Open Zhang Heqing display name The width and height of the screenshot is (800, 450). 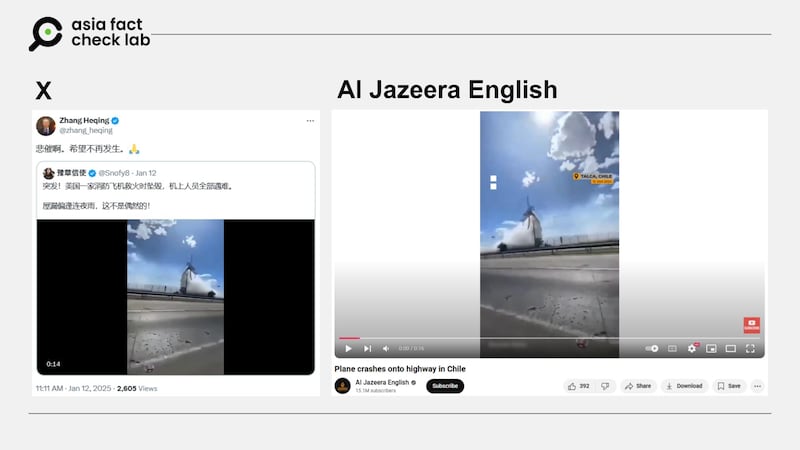(x=84, y=120)
